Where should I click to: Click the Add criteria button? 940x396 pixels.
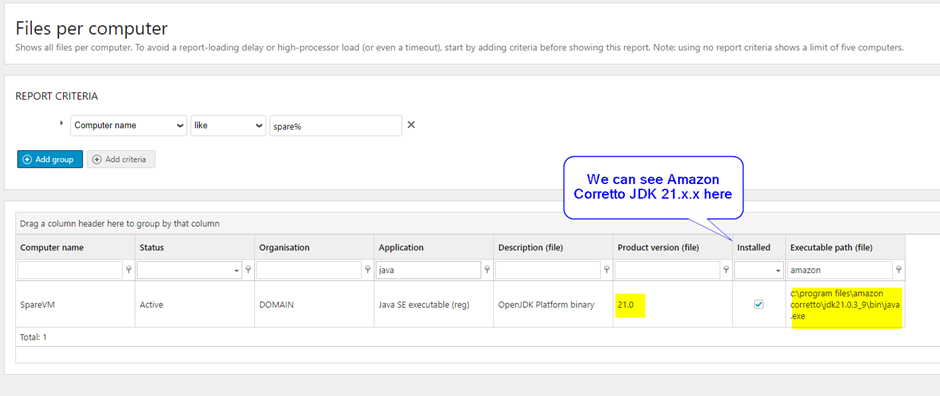(121, 159)
